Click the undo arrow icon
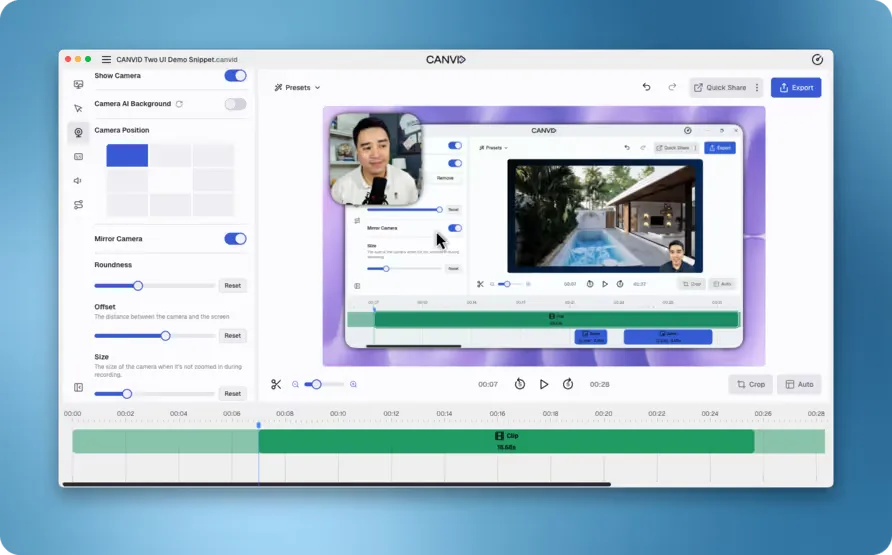The image size is (892, 555). [646, 87]
